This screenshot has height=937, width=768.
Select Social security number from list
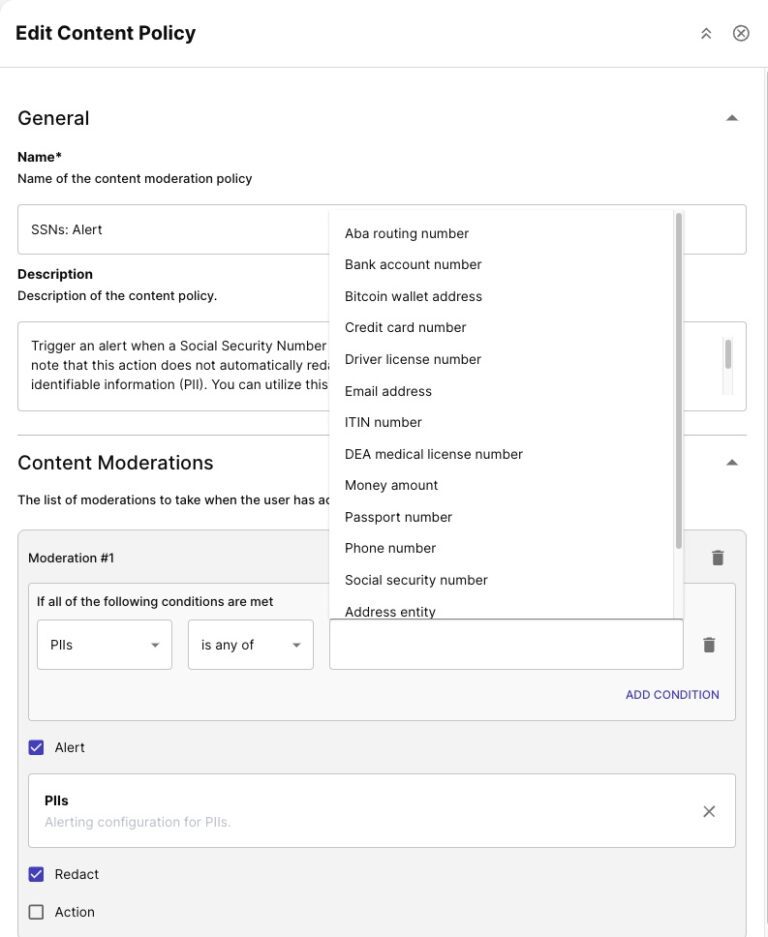tap(416, 580)
